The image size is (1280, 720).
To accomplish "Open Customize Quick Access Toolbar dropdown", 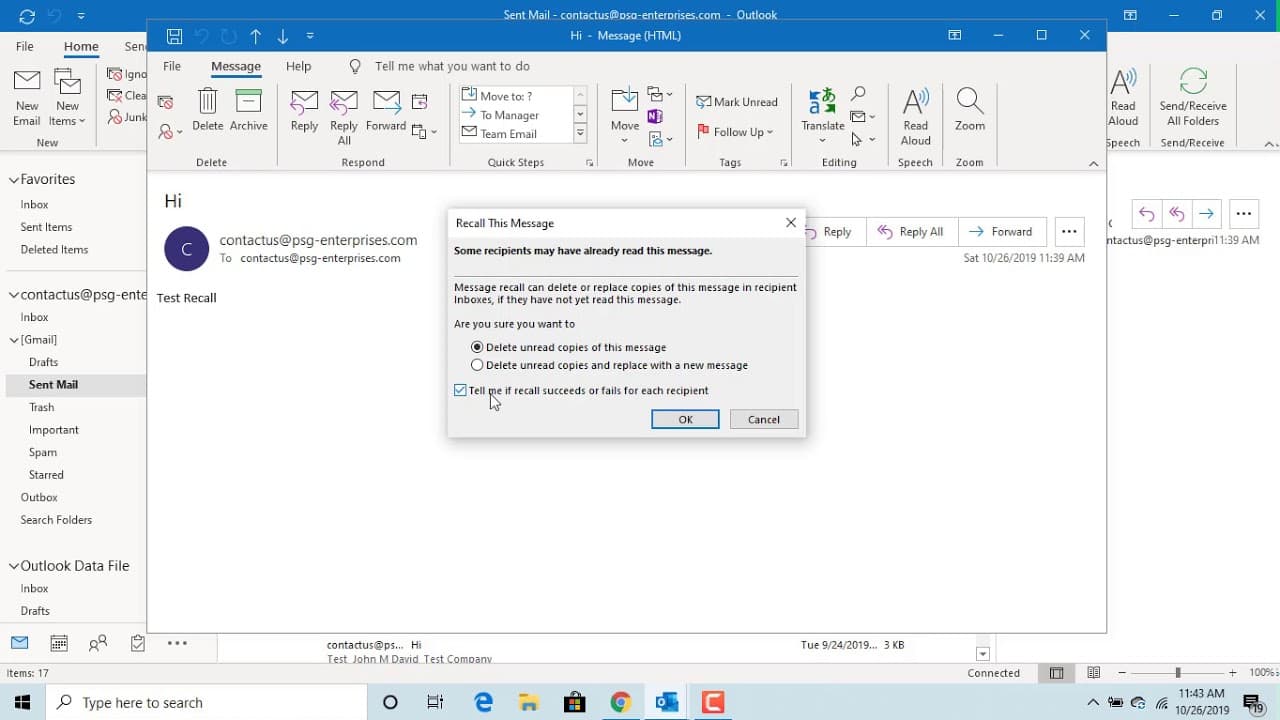I will point(310,36).
